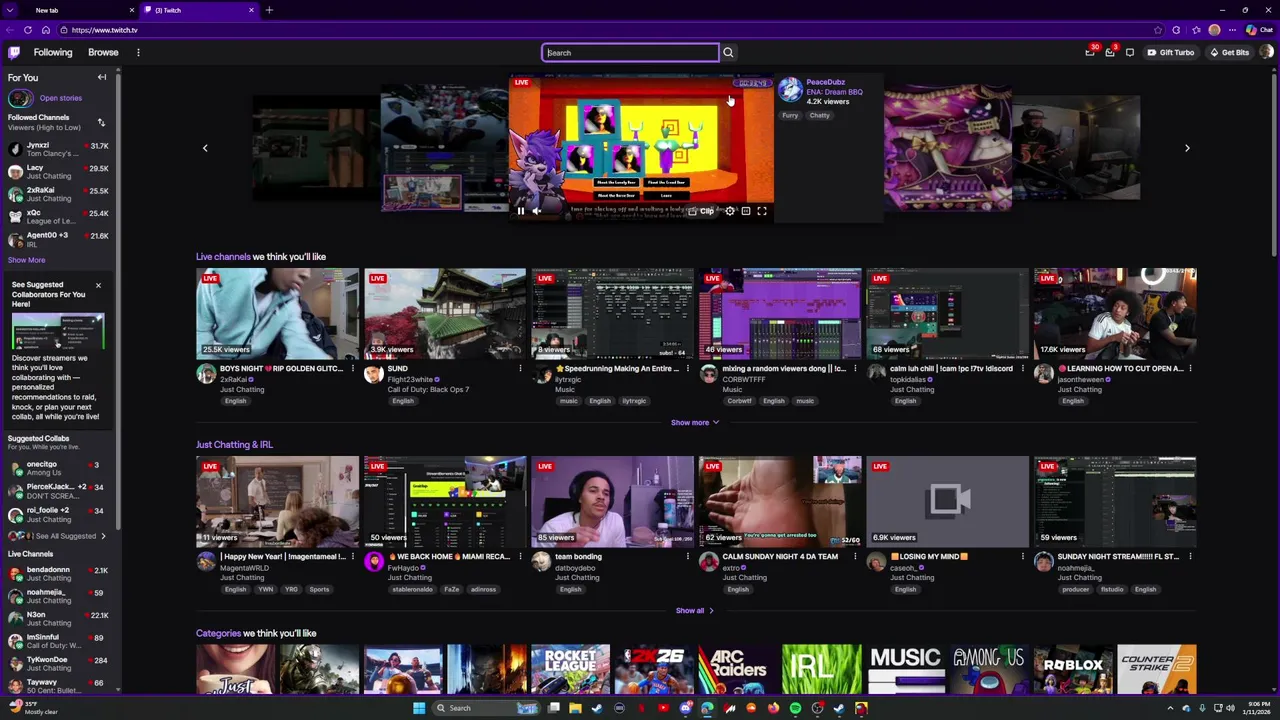Open stories in the sidebar
The image size is (1280, 720).
pyautogui.click(x=46, y=98)
